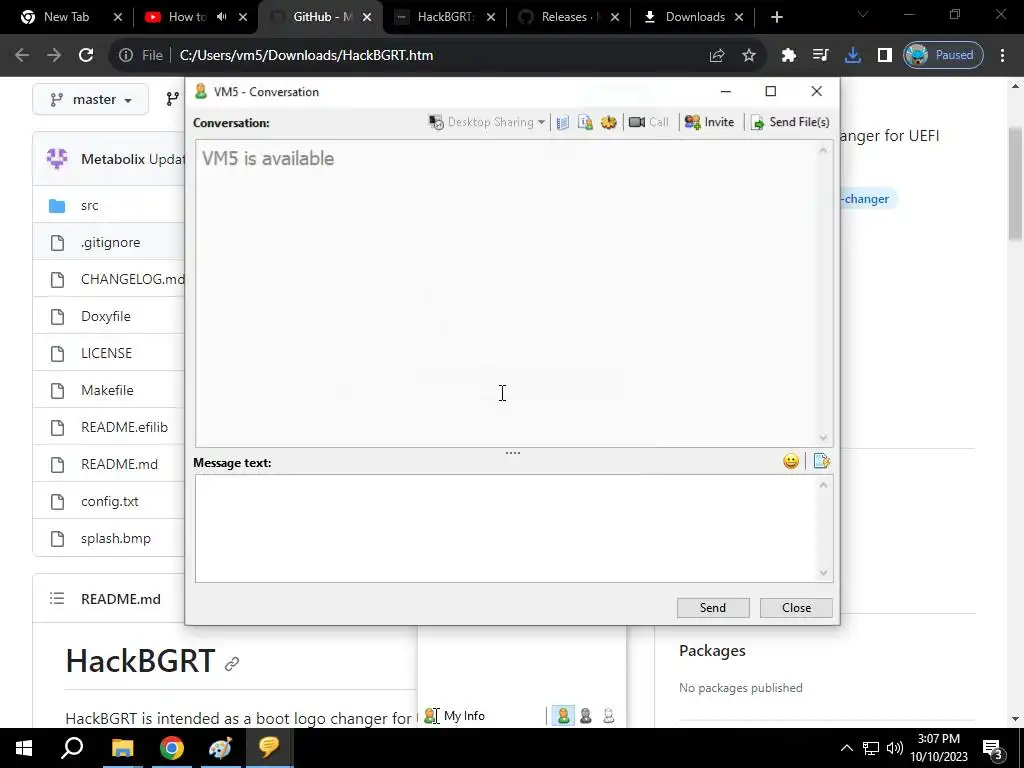Open Chrome three-dot menu
This screenshot has width=1024, height=768.
[x=1002, y=56]
